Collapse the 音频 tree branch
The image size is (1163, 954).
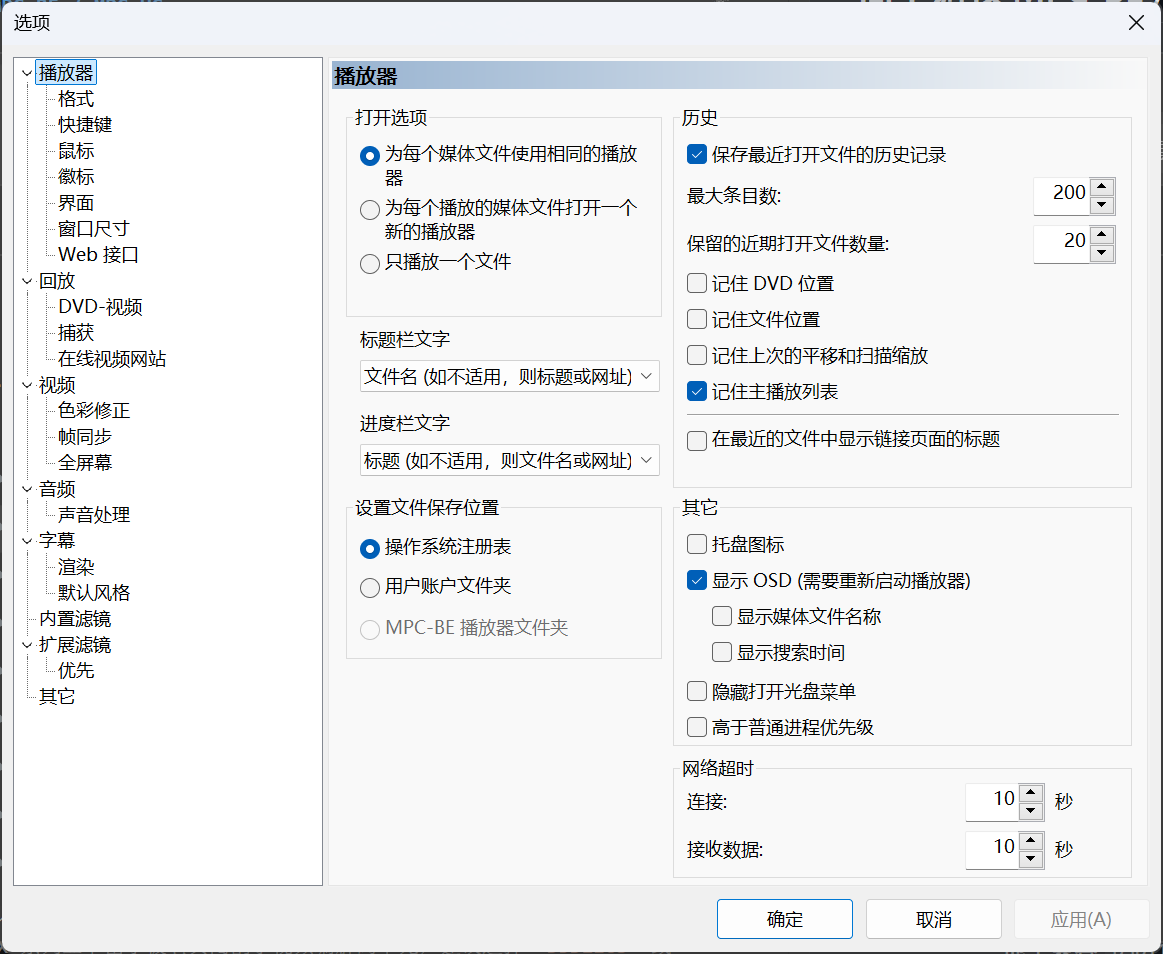coord(25,488)
